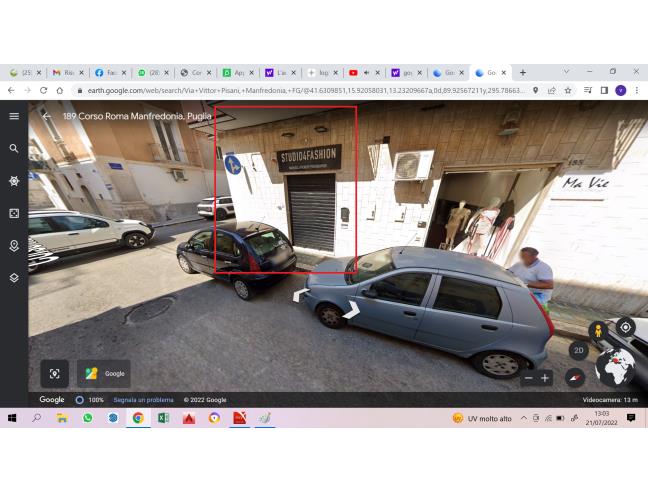The width and height of the screenshot is (648, 492).
Task: Click the Google image credit button
Action: click(105, 373)
